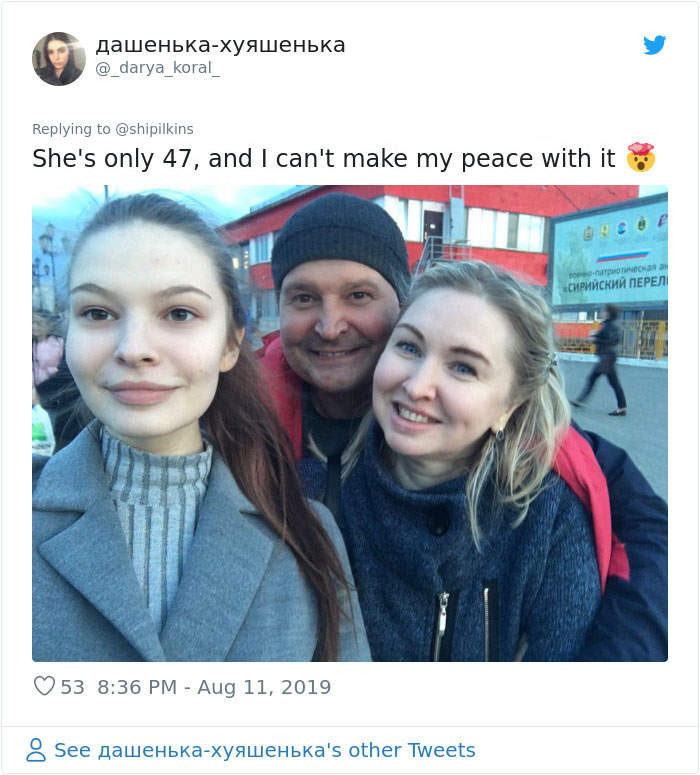
Task: Click the exploding head emoji in the tweet
Action: [x=641, y=158]
